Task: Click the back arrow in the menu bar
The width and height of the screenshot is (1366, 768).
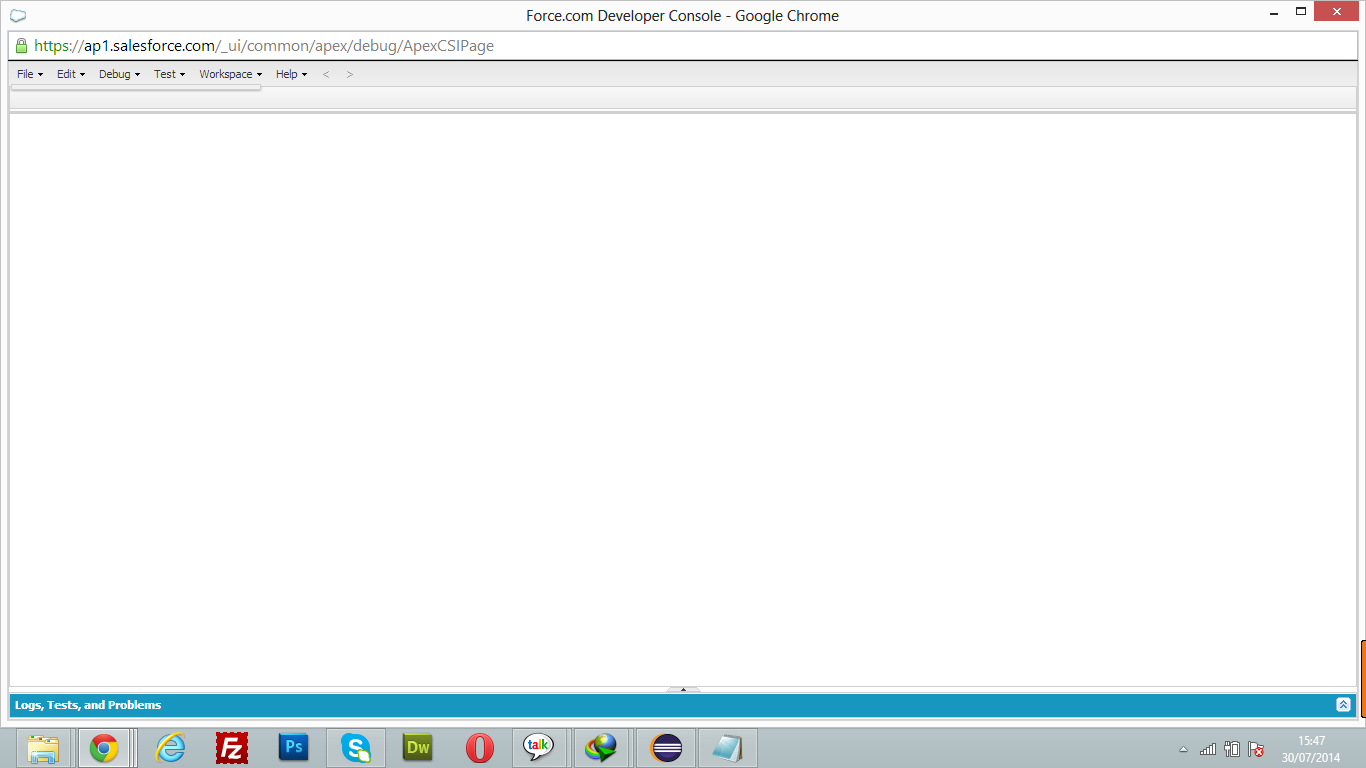Action: (326, 74)
